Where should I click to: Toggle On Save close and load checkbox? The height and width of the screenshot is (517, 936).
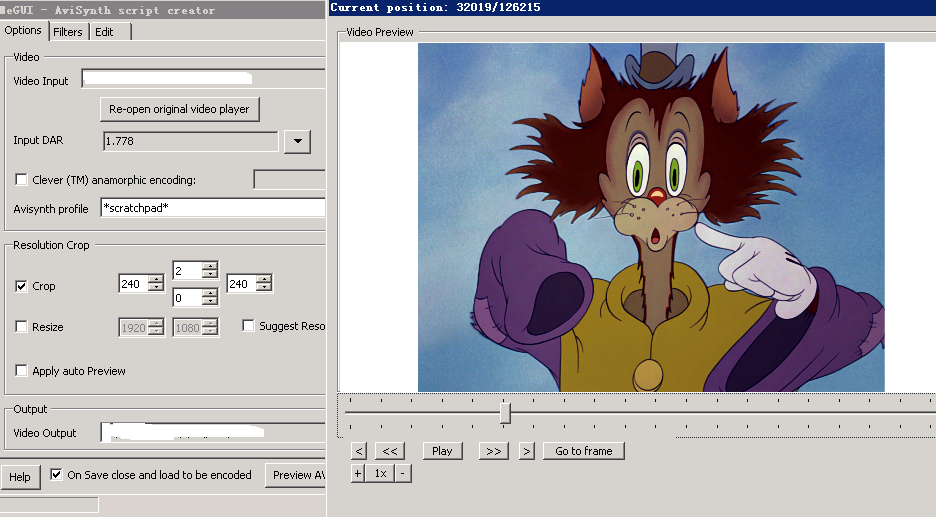[x=56, y=475]
